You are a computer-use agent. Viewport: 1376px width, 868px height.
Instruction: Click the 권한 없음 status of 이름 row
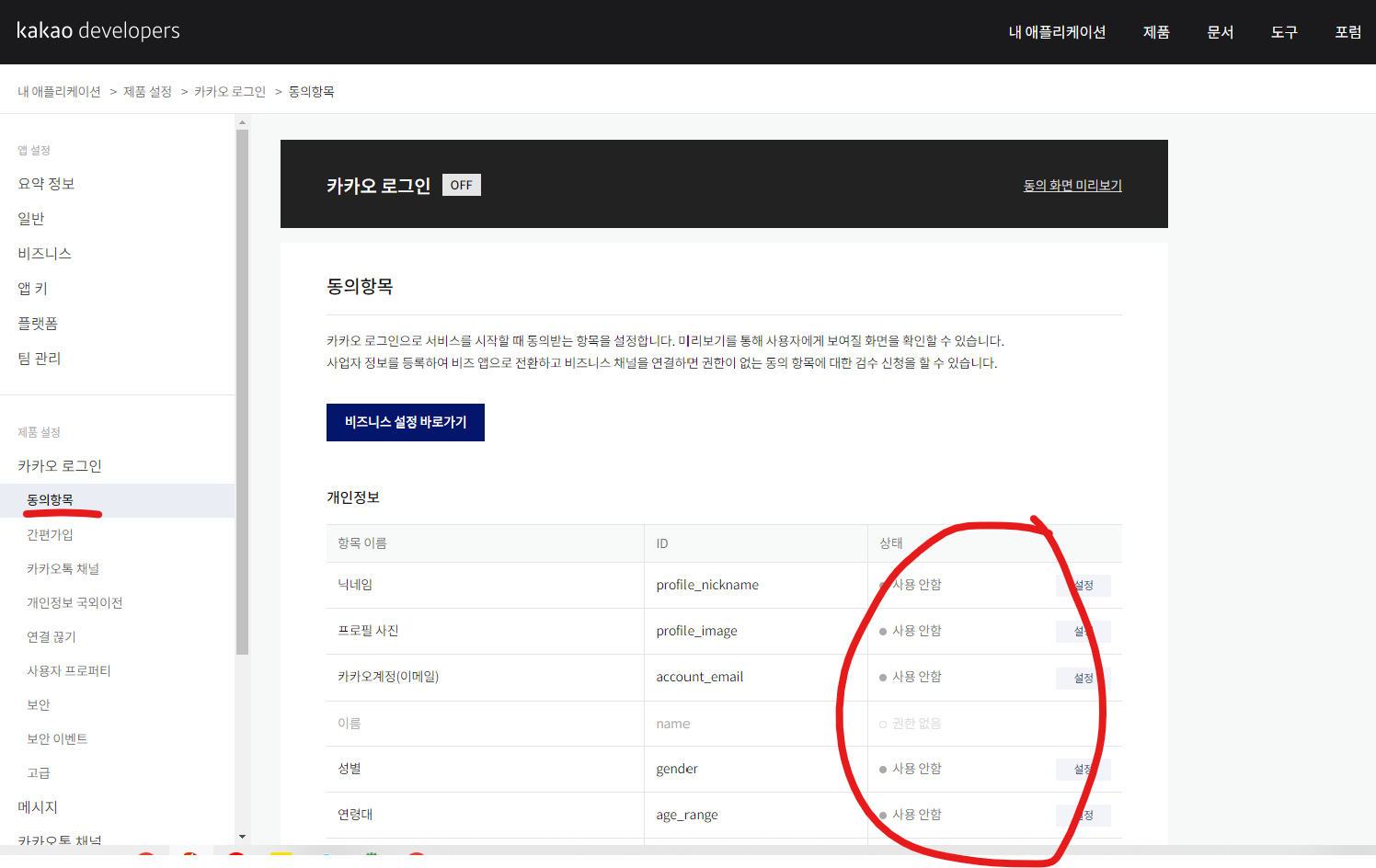pyautogui.click(x=911, y=724)
